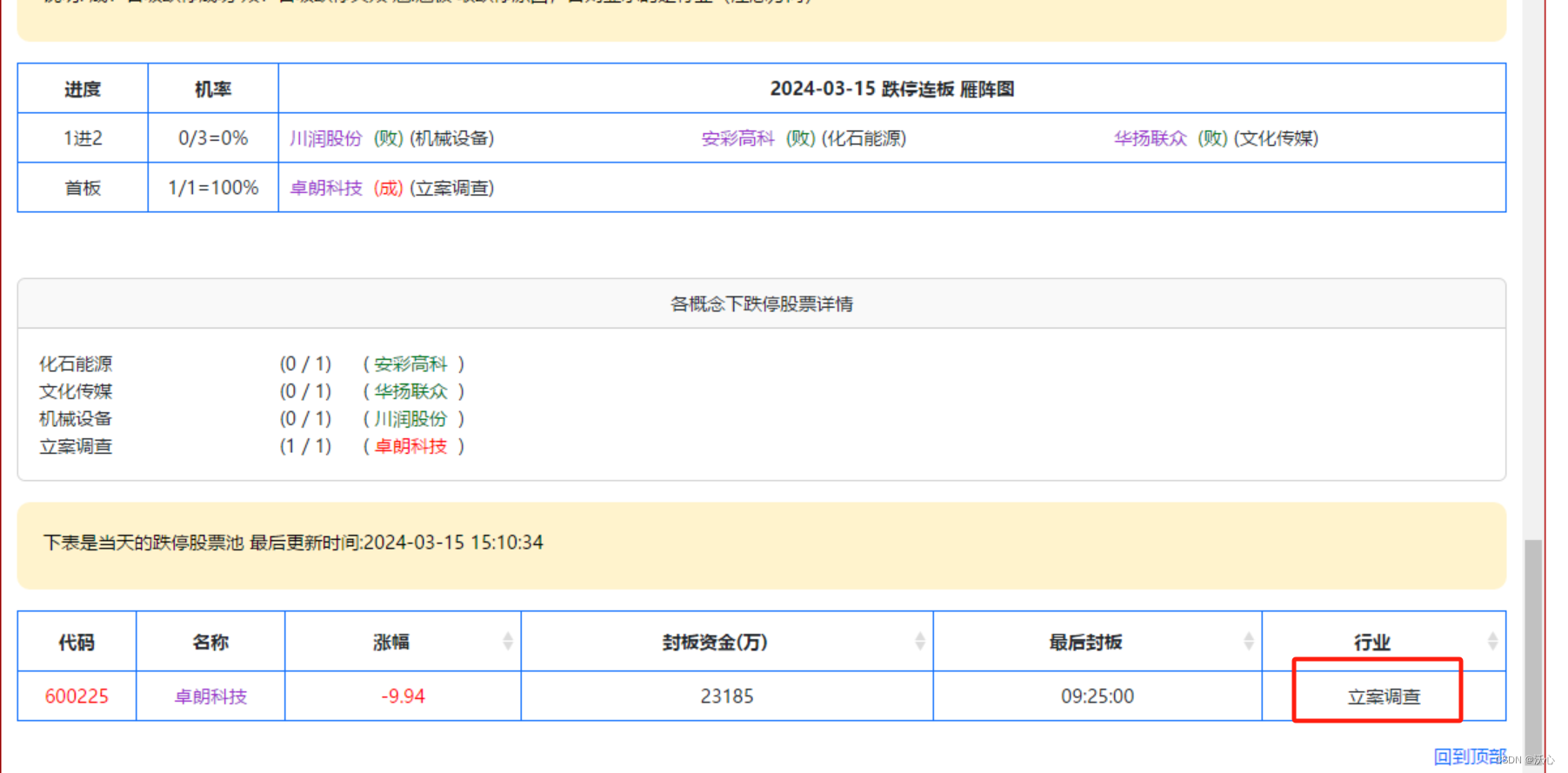Click the 回到顶部 link
This screenshot has width=1568, height=773.
[1470, 756]
